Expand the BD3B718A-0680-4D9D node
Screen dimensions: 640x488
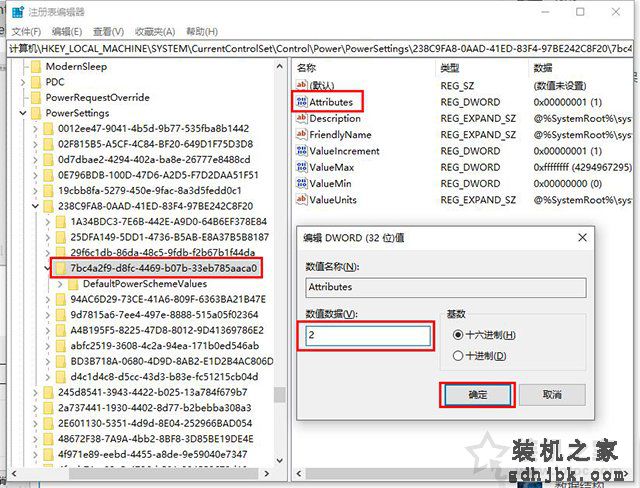pyautogui.click(x=48, y=362)
